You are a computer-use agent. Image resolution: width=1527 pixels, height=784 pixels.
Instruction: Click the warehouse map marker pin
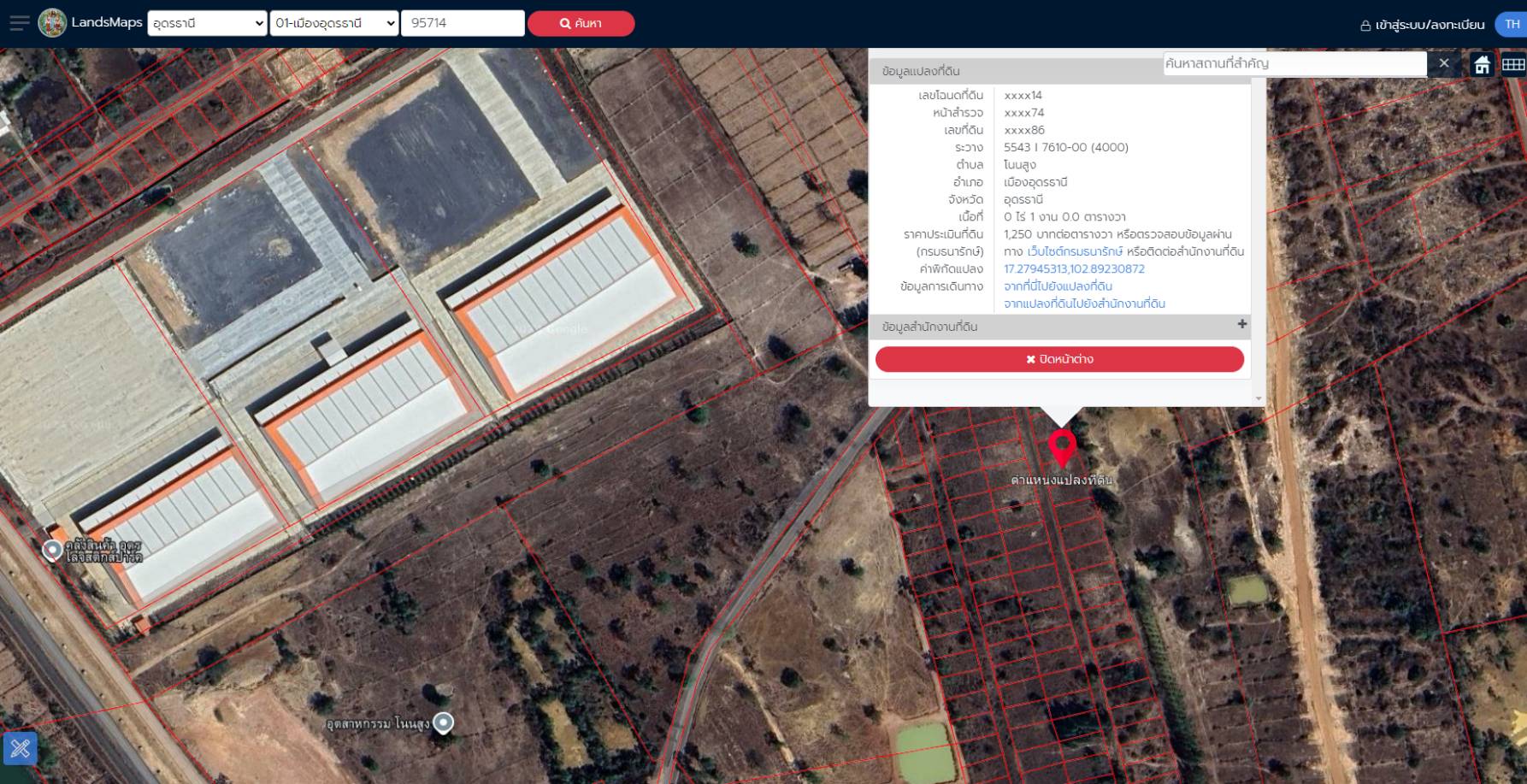pos(52,550)
